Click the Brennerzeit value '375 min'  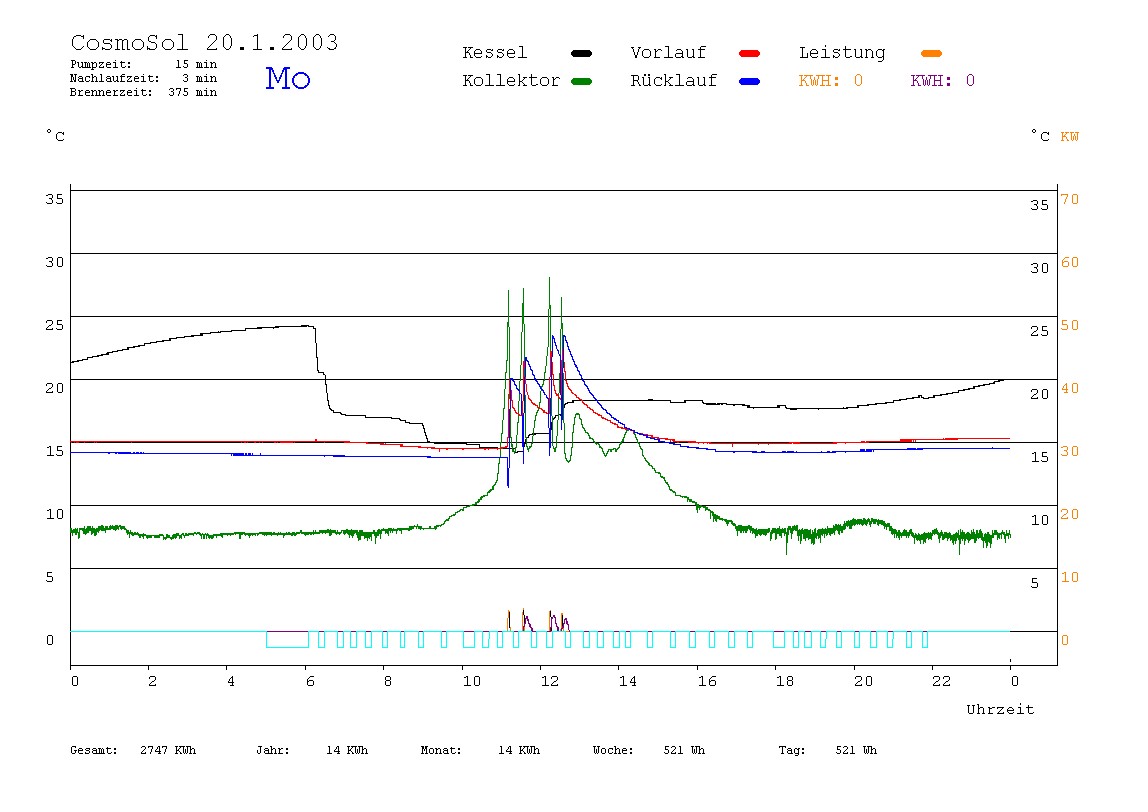[193, 92]
